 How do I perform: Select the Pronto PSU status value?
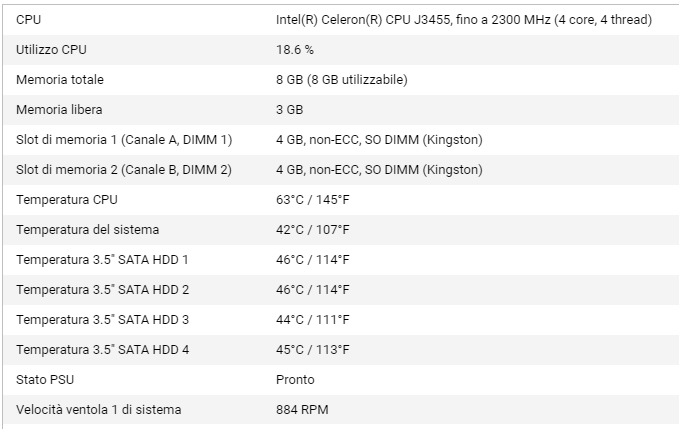click(295, 379)
